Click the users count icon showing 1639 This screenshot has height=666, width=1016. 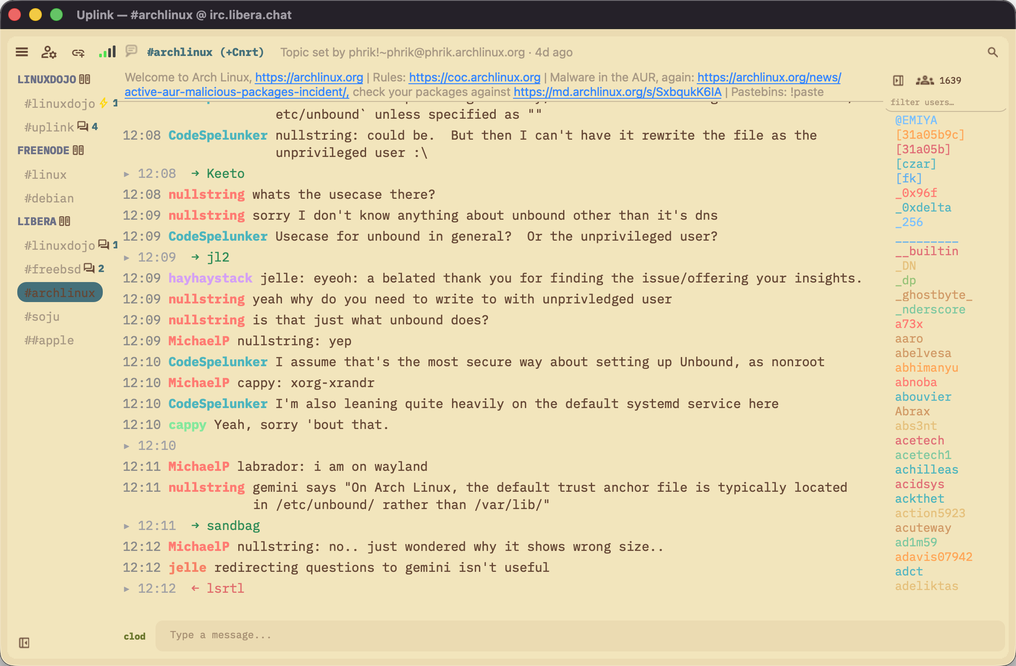[924, 80]
